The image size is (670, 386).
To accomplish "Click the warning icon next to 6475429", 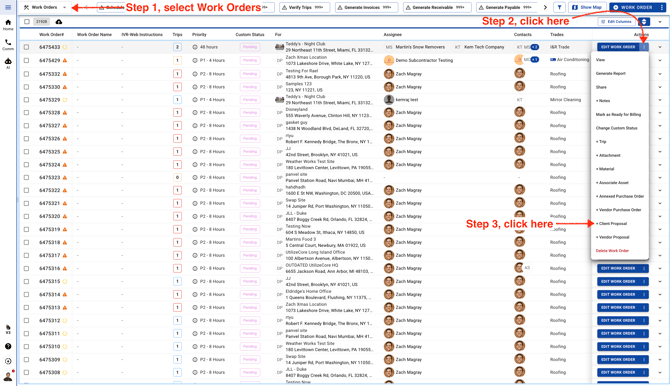I will click(65, 60).
